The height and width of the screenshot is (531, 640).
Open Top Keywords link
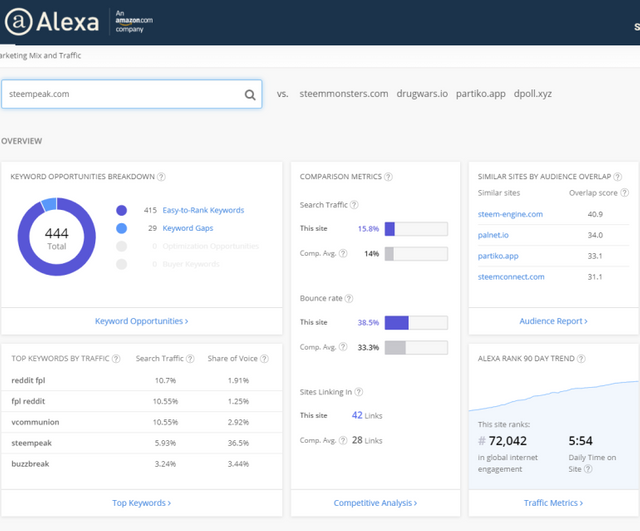(142, 503)
